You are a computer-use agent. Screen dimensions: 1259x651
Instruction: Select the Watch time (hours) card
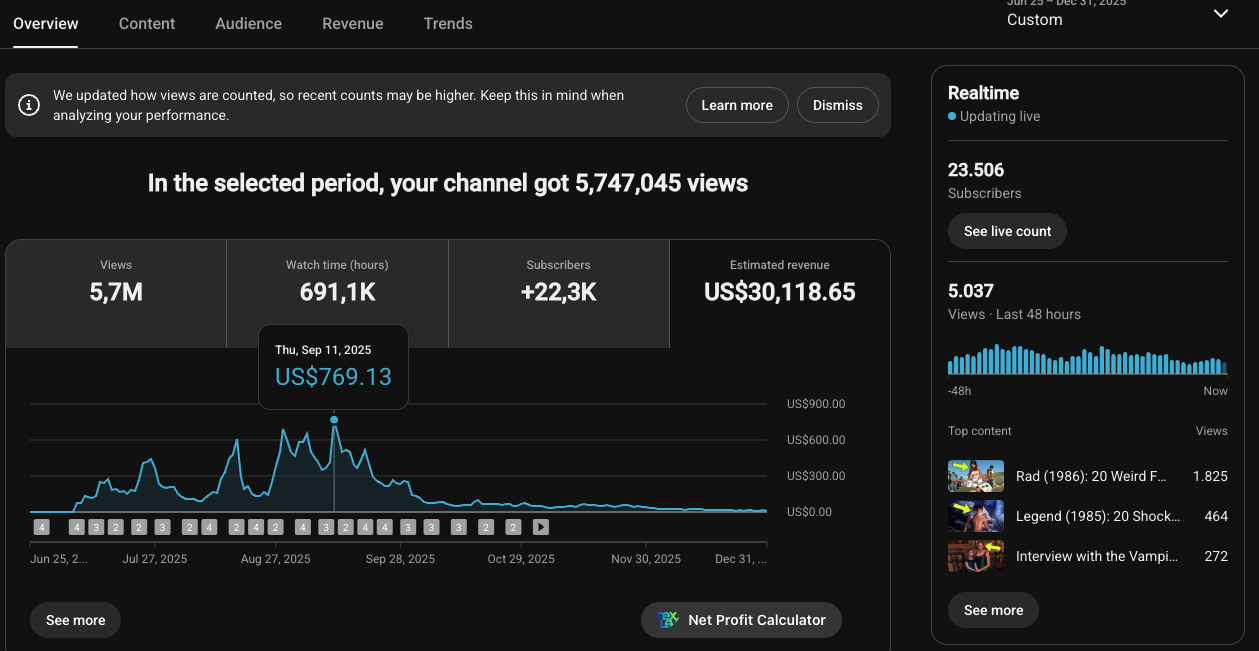click(337, 294)
